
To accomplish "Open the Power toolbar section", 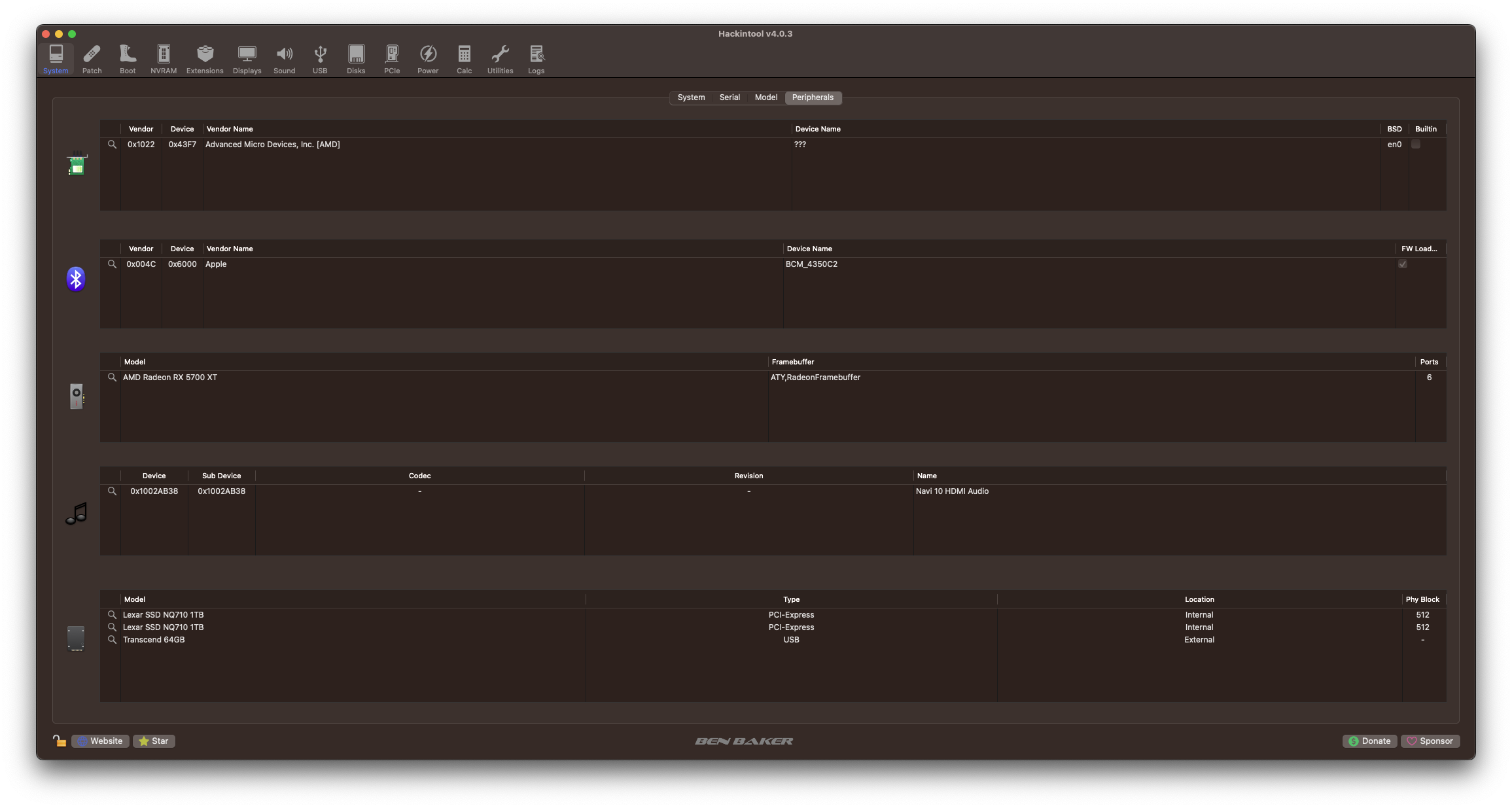I will (x=428, y=59).
